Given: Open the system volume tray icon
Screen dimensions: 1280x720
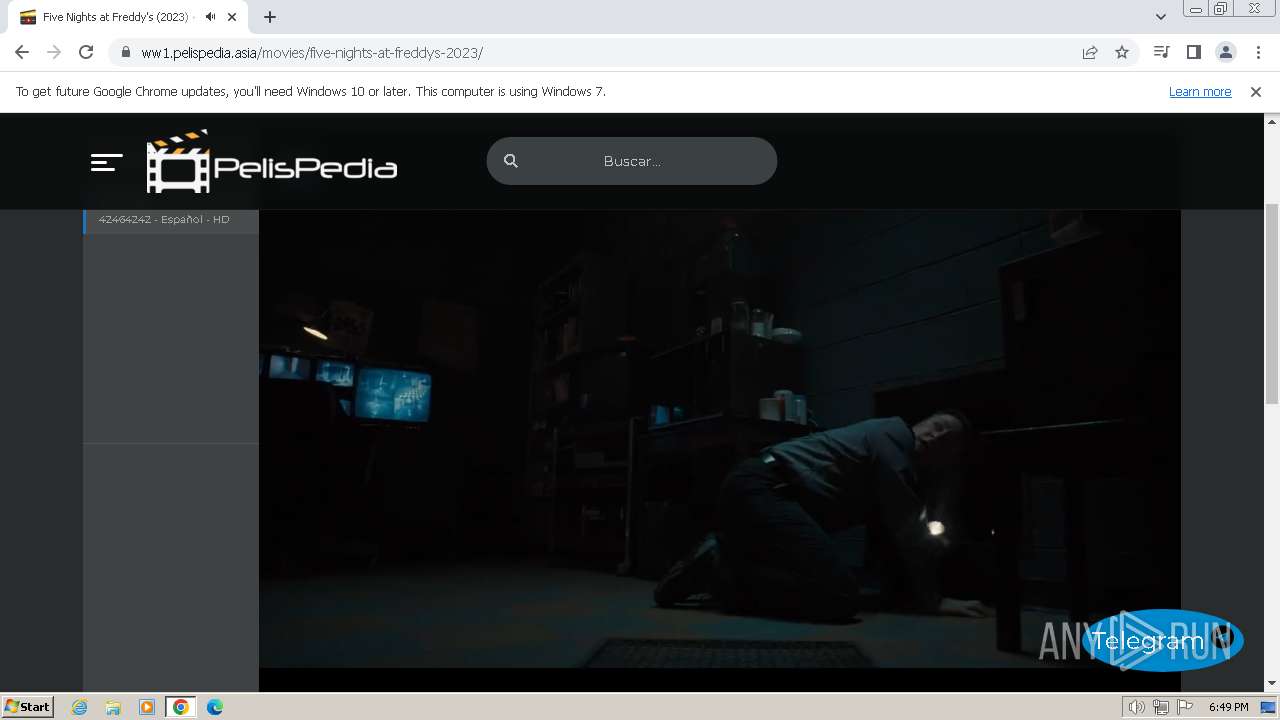Looking at the screenshot, I should (x=1136, y=707).
